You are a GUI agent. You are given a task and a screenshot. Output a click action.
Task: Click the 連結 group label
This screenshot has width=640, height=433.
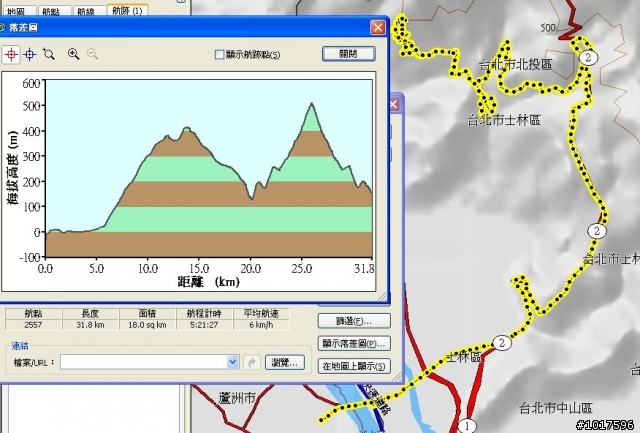pyautogui.click(x=20, y=346)
